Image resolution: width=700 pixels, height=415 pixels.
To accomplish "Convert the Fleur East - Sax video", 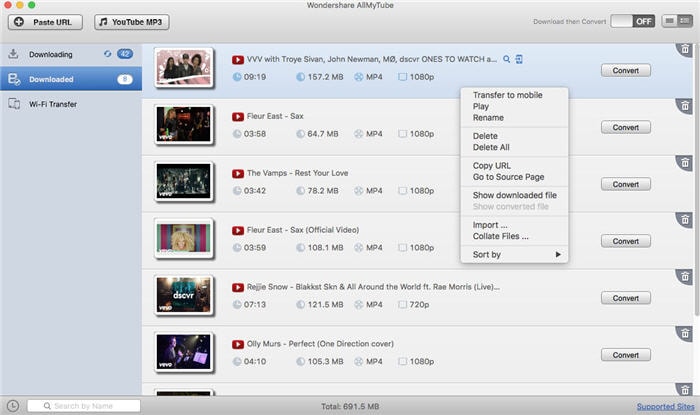I will [625, 128].
